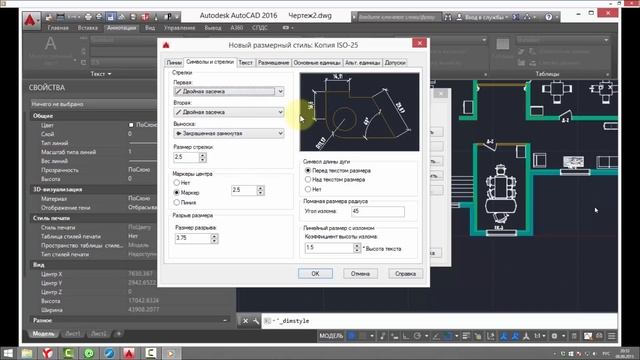Image resolution: width=640 pixels, height=360 pixels.
Task: Open the Вставка ribbon tab
Action: point(88,28)
